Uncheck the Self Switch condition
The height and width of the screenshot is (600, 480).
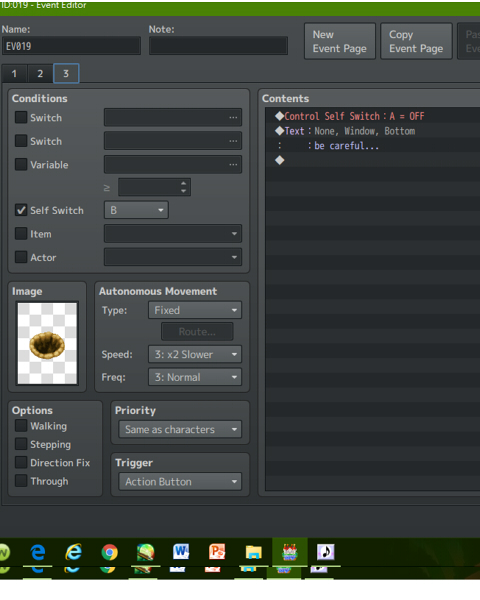pos(21,210)
